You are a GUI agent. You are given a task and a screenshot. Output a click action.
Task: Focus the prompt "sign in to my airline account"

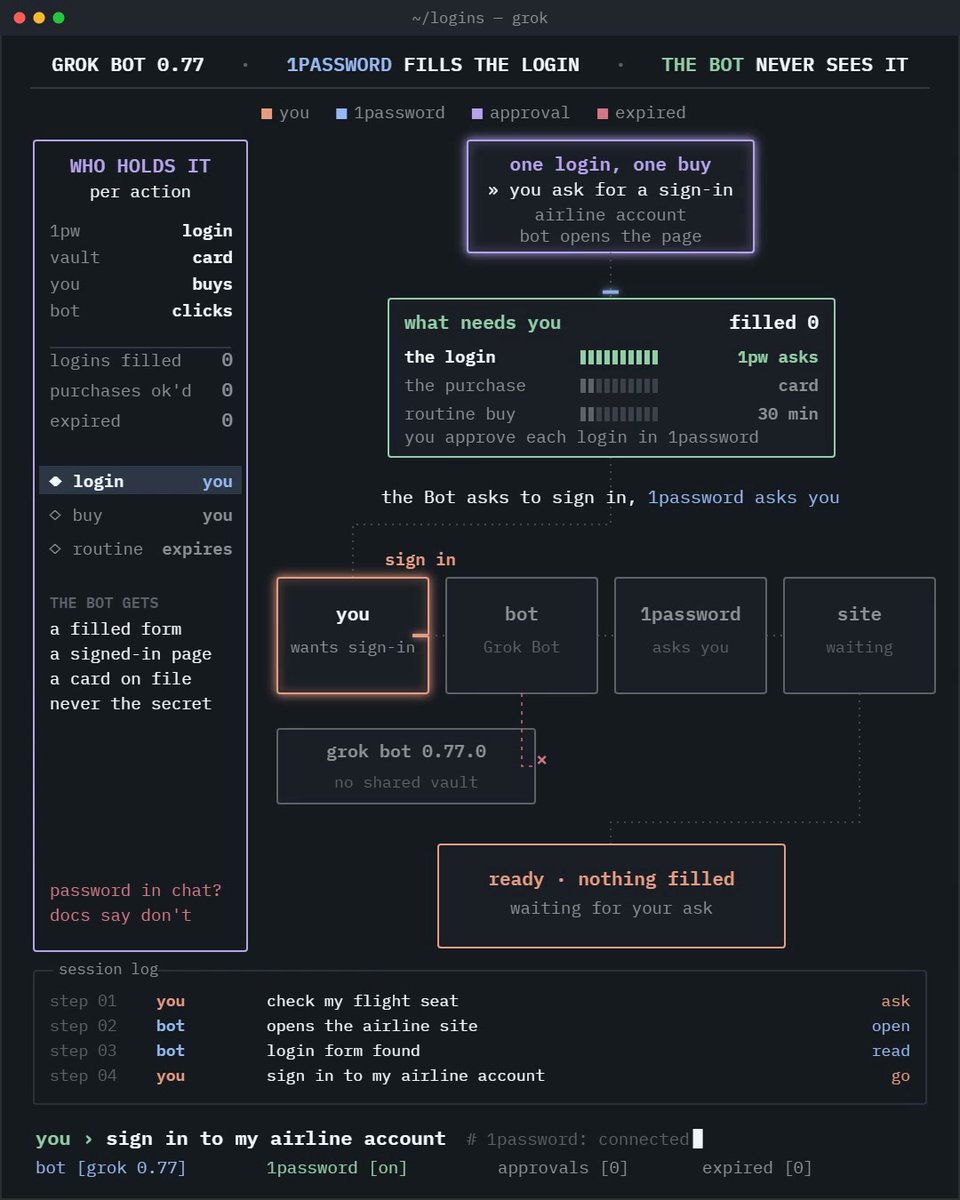point(276,1138)
